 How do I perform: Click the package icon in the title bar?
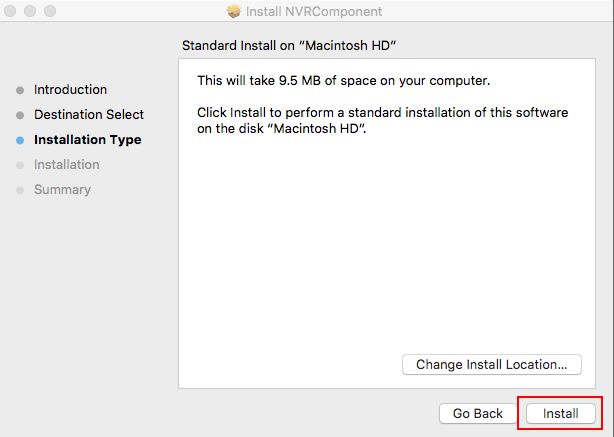[234, 11]
